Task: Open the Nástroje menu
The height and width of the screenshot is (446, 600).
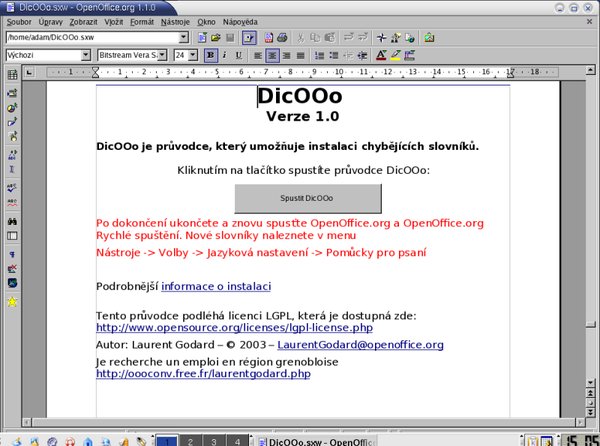Action: click(175, 22)
